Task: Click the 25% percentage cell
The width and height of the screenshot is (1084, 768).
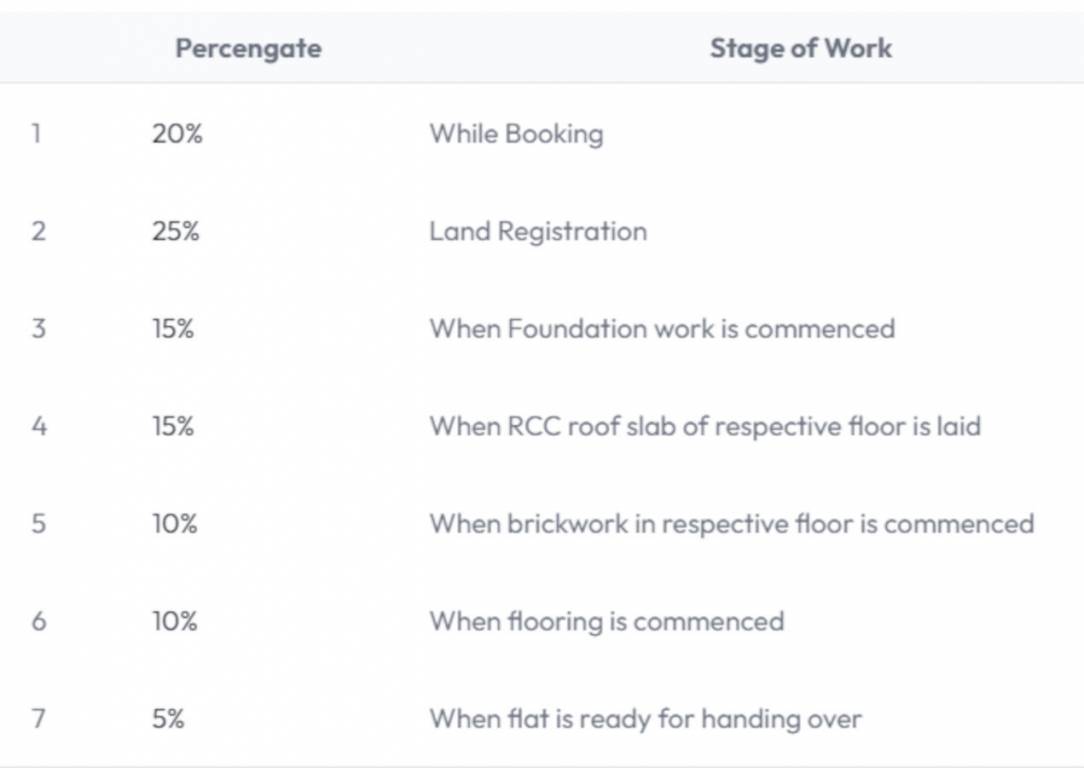Action: pos(176,231)
